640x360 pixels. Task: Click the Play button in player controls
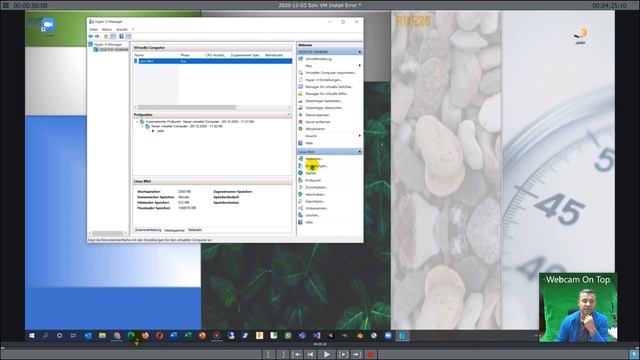click(x=327, y=354)
